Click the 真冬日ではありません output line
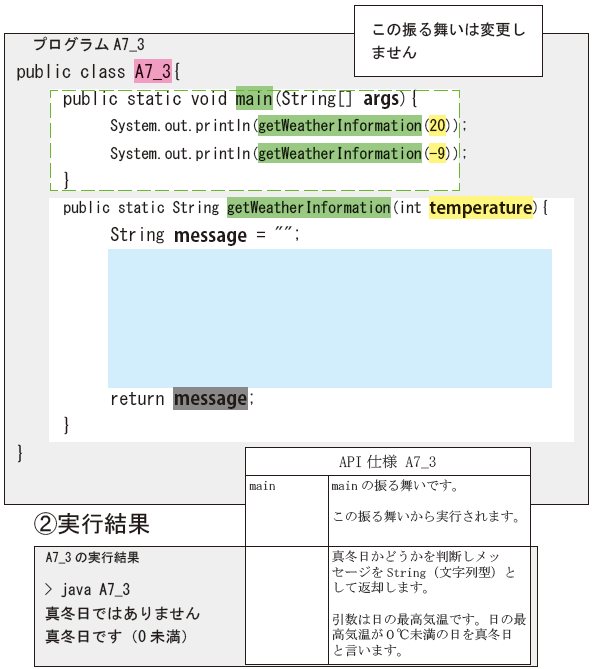592x669 pixels. coord(122,613)
